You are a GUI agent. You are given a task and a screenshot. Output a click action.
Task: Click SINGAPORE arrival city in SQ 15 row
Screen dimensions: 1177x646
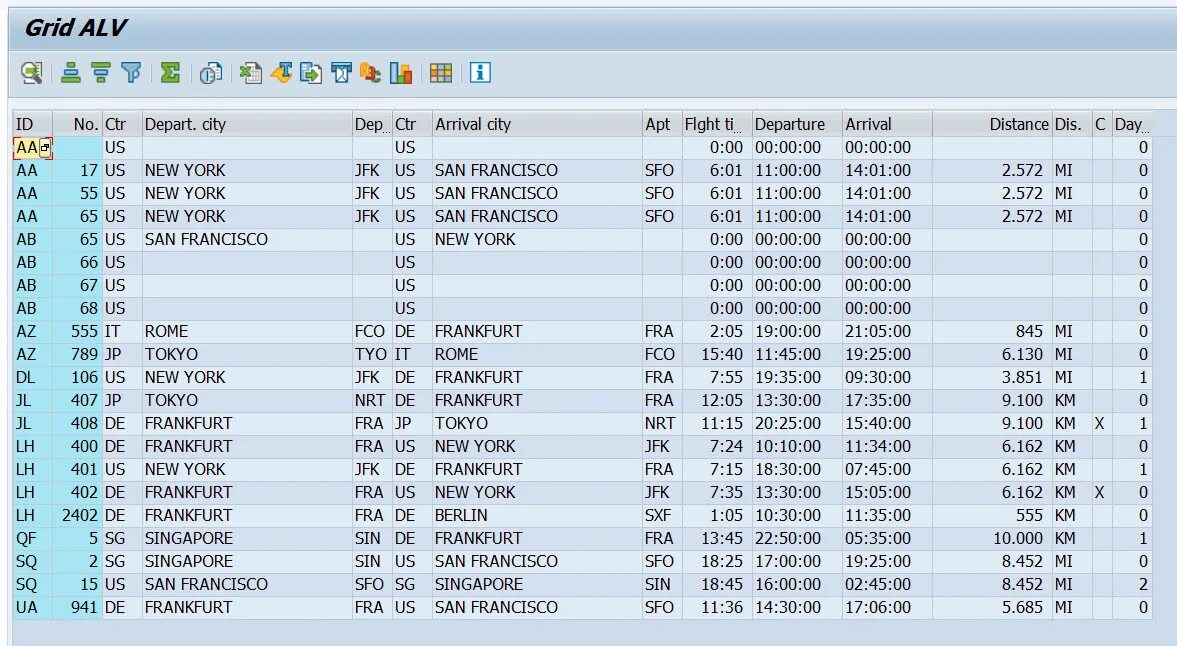[537, 584]
